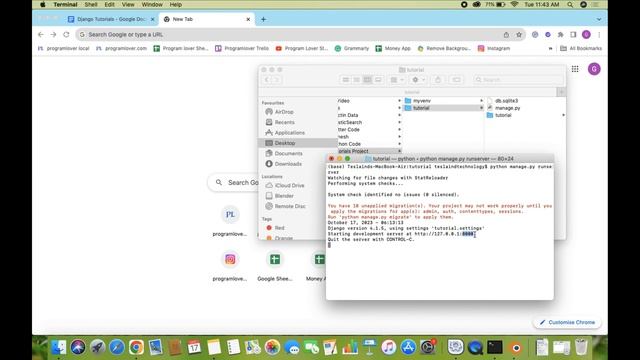The width and height of the screenshot is (640, 360).
Task: Open Finder from the dock
Action: point(59,347)
